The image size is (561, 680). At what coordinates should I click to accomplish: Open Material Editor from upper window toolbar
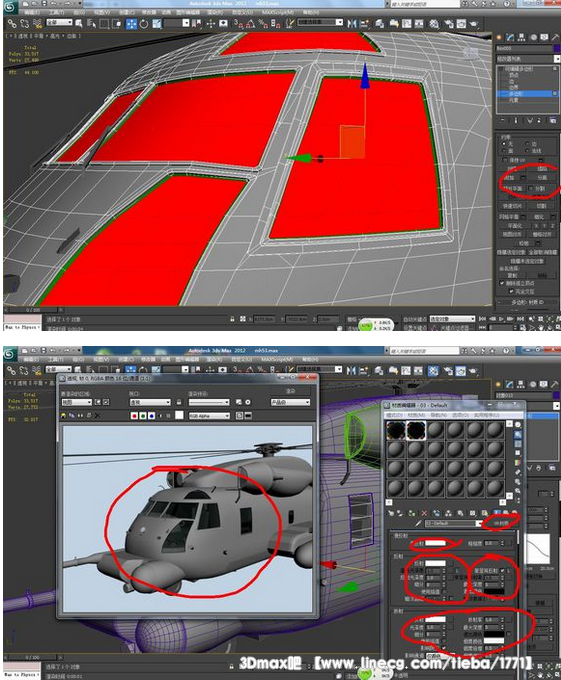pos(434,23)
